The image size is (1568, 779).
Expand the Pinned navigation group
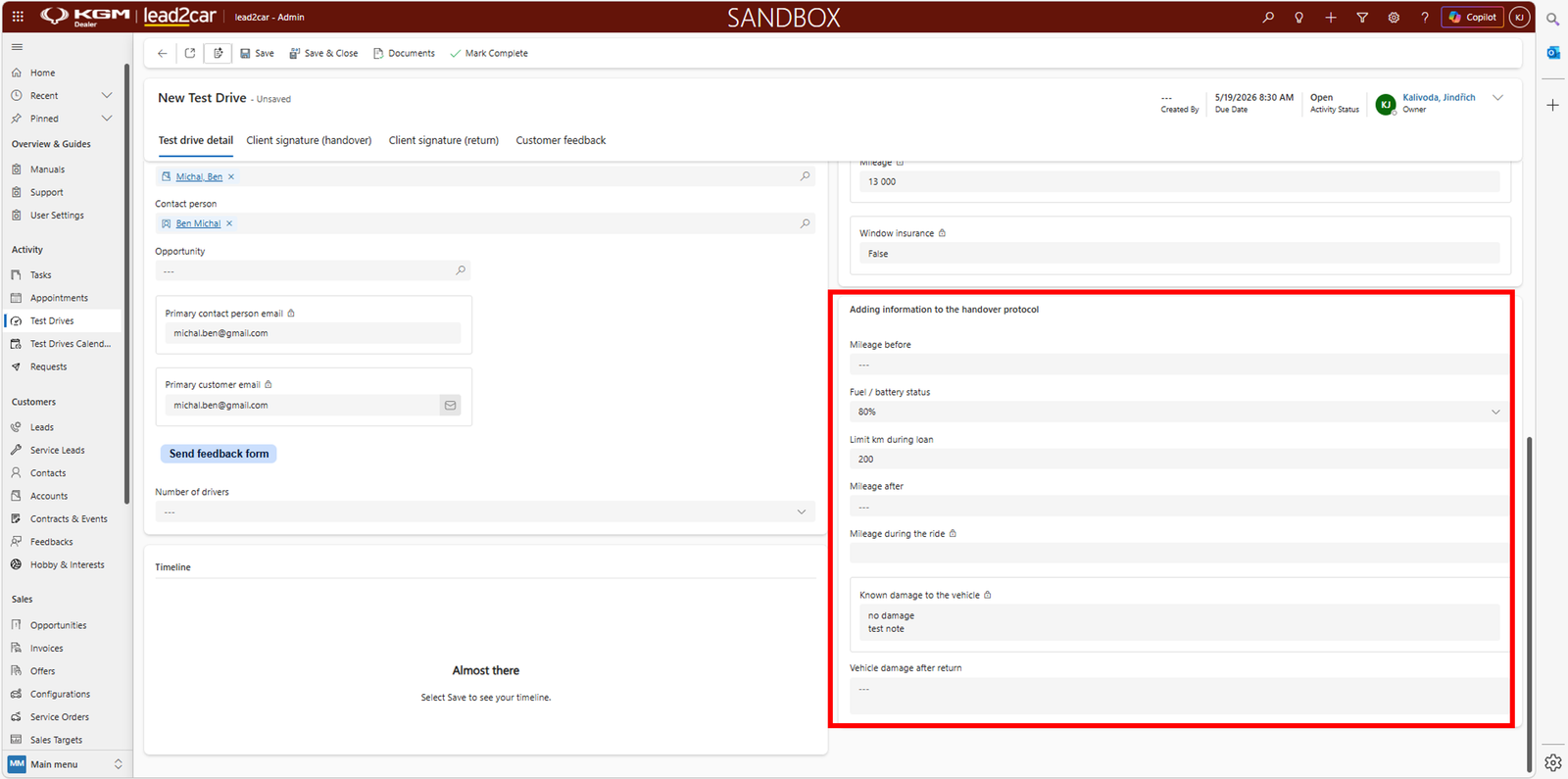click(x=107, y=119)
